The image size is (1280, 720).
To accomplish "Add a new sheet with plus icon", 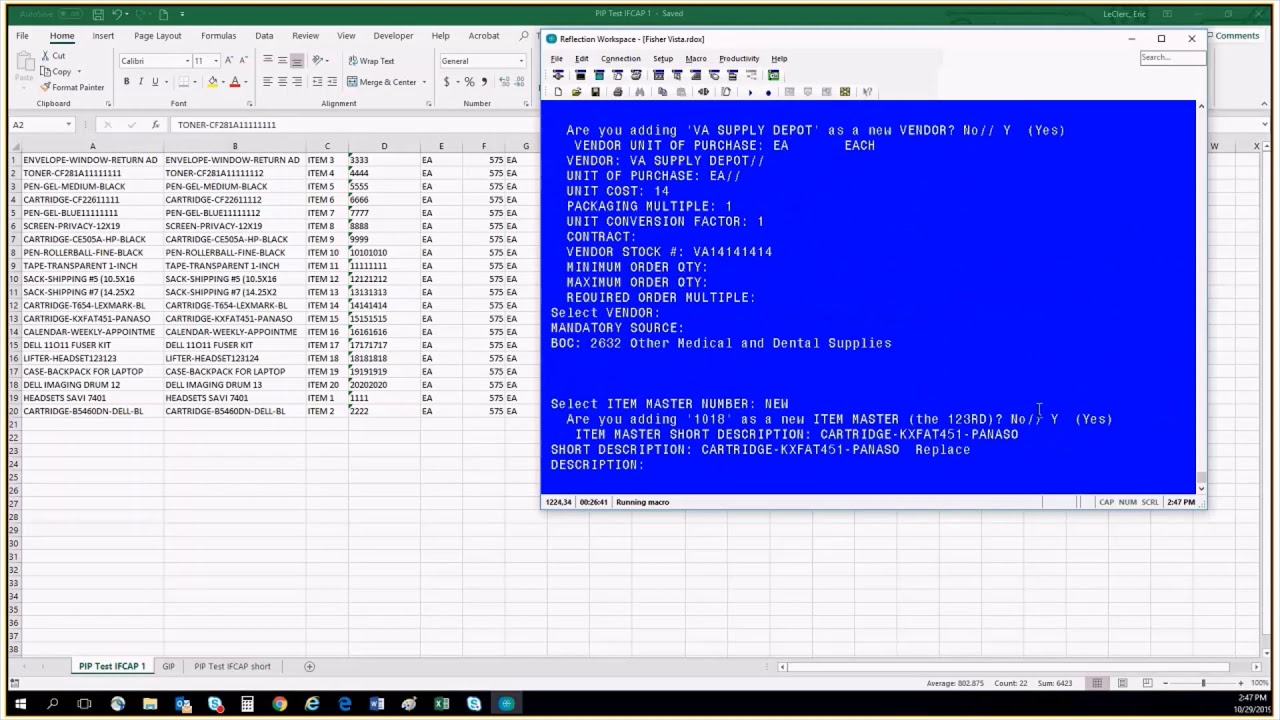I will pyautogui.click(x=309, y=667).
